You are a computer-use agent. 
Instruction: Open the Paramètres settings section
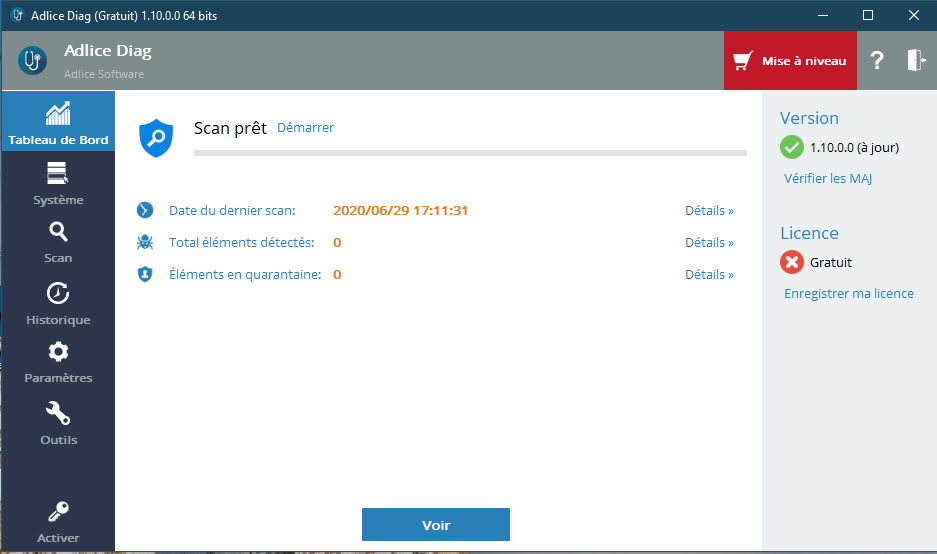[x=58, y=362]
